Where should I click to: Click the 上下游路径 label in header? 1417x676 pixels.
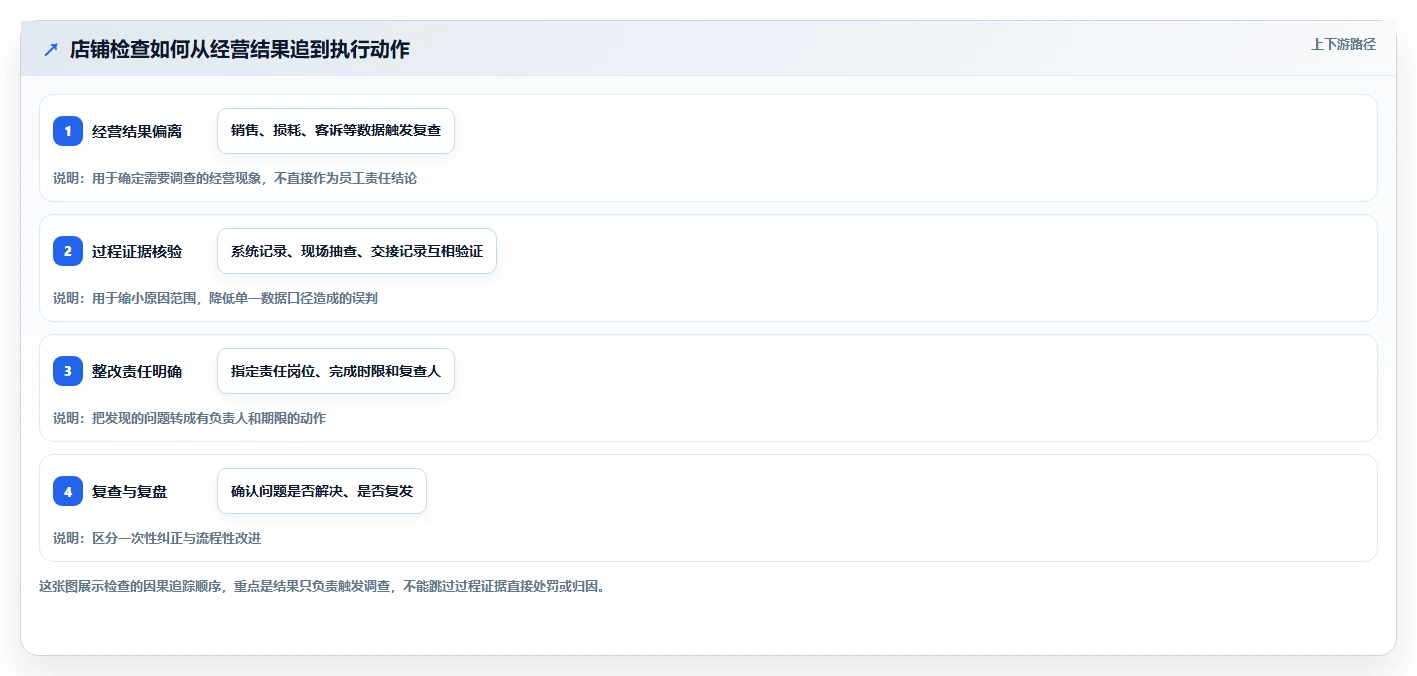coord(1343,44)
